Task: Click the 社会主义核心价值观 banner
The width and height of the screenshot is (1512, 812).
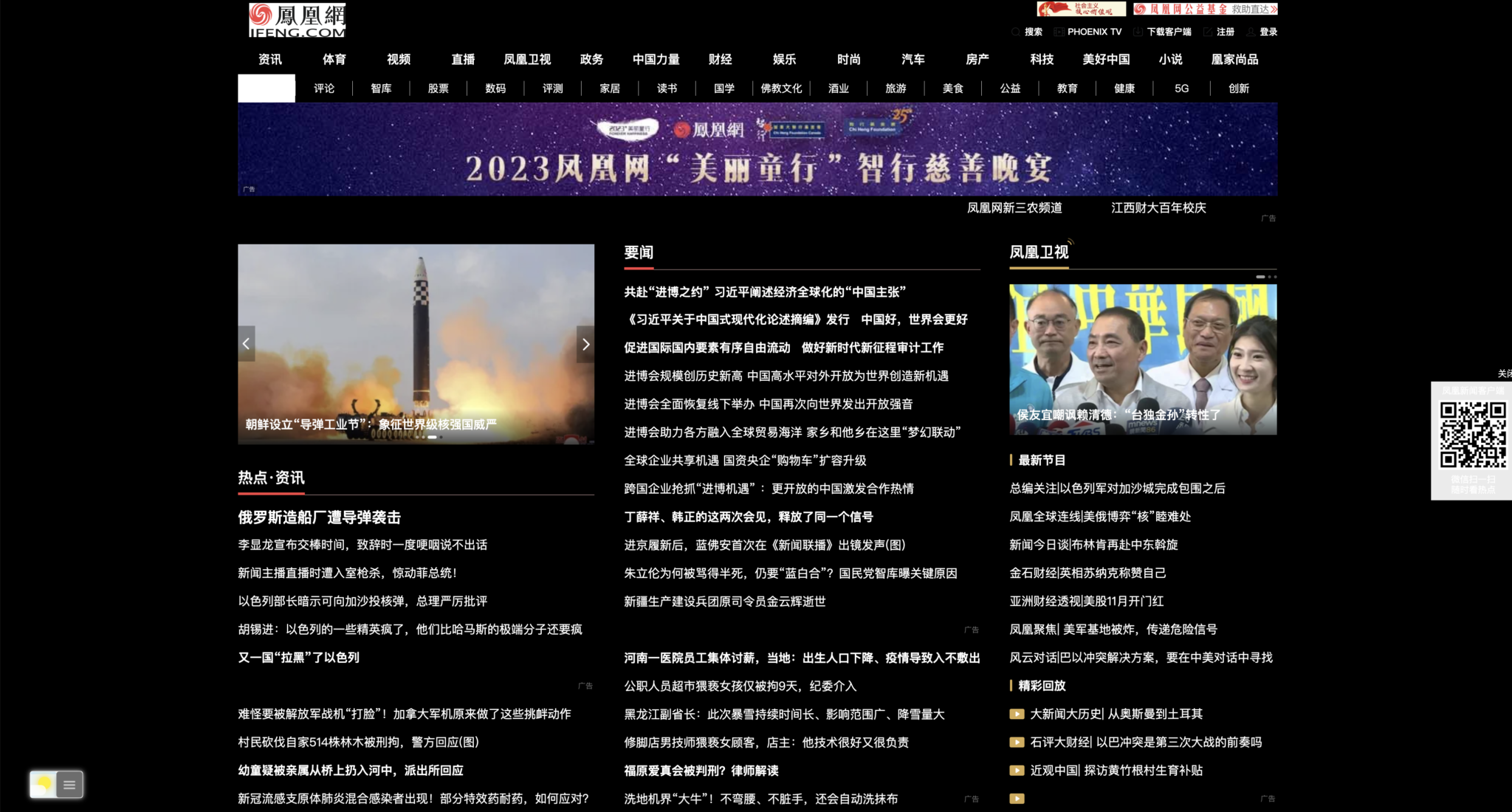Action: (x=1082, y=9)
